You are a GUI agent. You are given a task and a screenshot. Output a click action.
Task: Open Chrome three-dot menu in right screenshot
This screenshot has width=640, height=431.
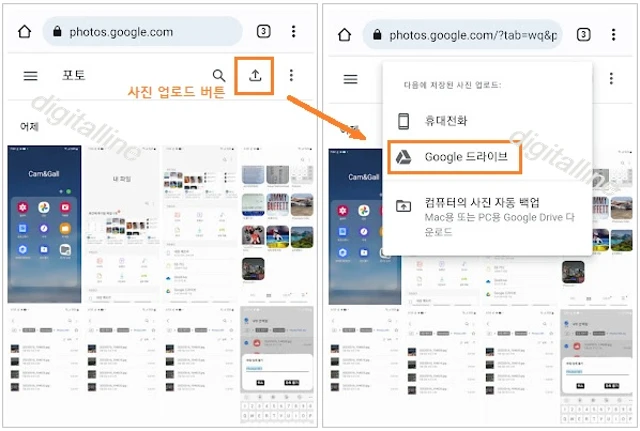(613, 35)
